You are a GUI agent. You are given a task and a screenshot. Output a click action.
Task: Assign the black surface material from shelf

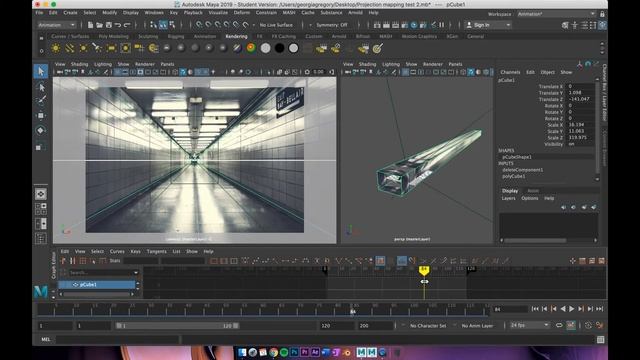click(x=280, y=49)
